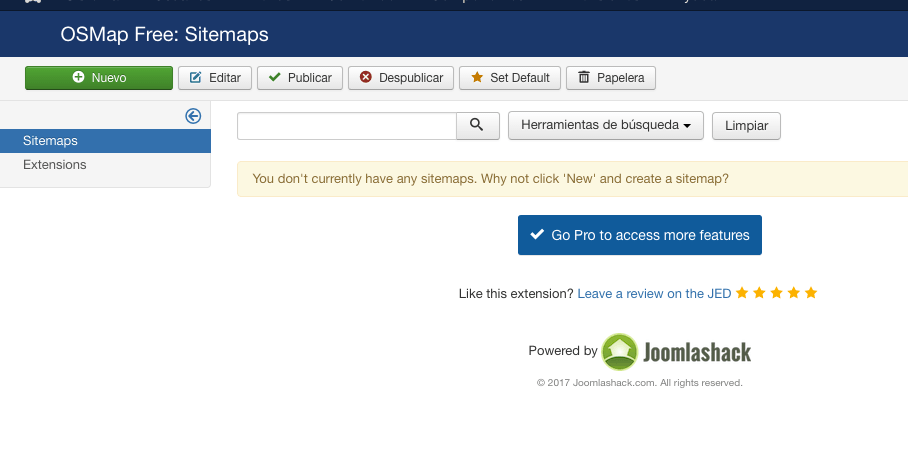Click the 2017 Joomlashack.com copyright text

click(x=639, y=383)
